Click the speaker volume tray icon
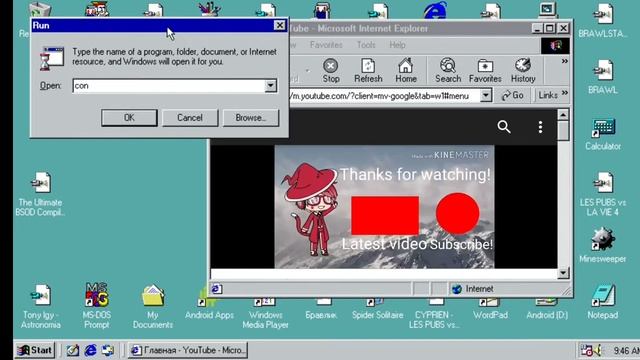Screen dimensions: 640x360 [x=598, y=351]
